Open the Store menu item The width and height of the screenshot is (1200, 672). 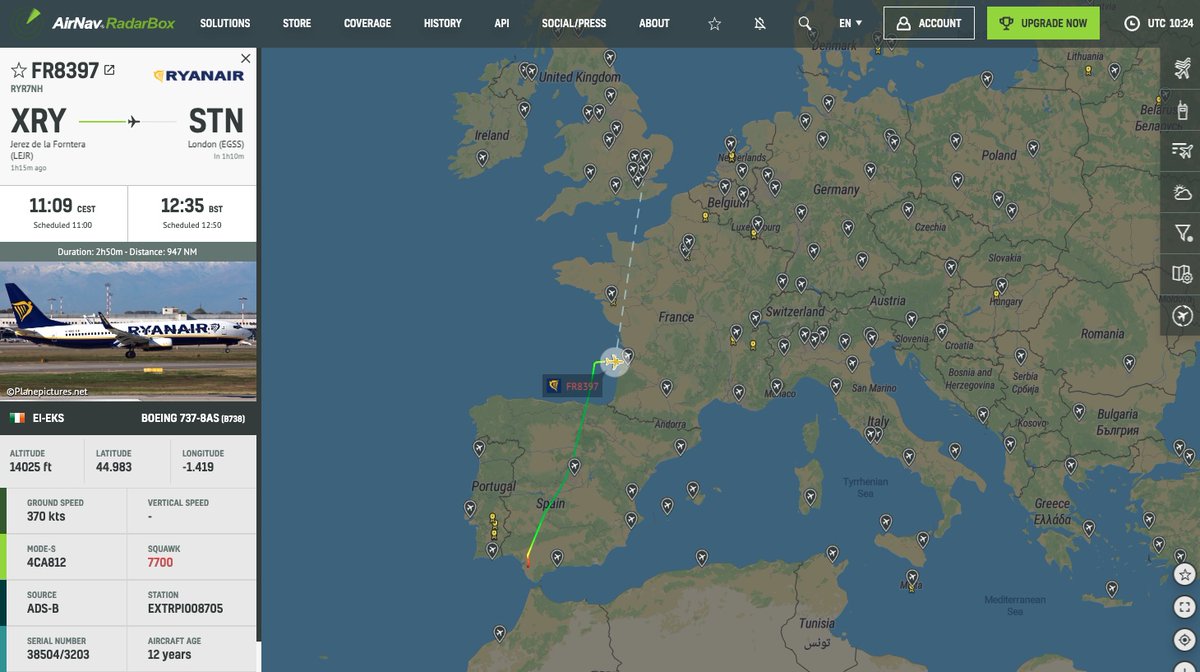[x=297, y=23]
